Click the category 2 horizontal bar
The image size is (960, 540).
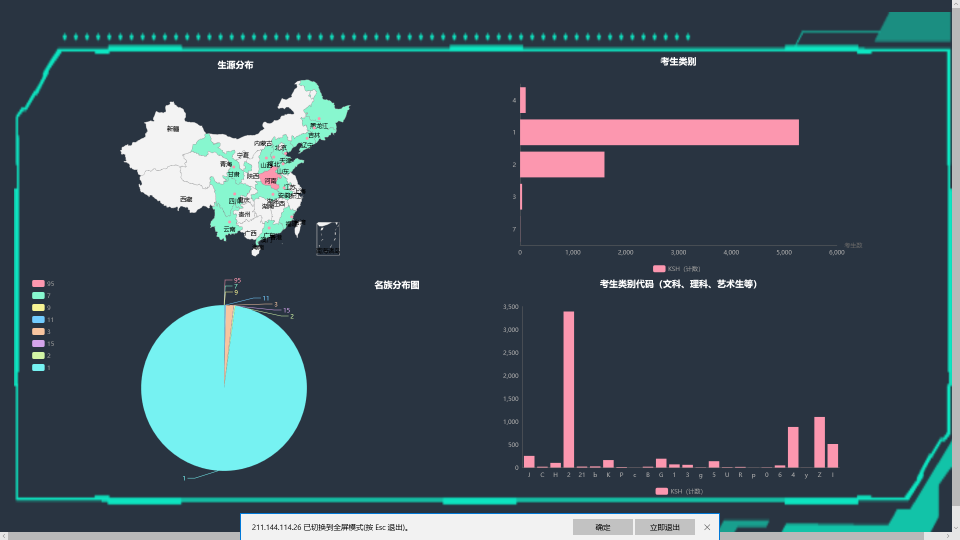pyautogui.click(x=562, y=164)
